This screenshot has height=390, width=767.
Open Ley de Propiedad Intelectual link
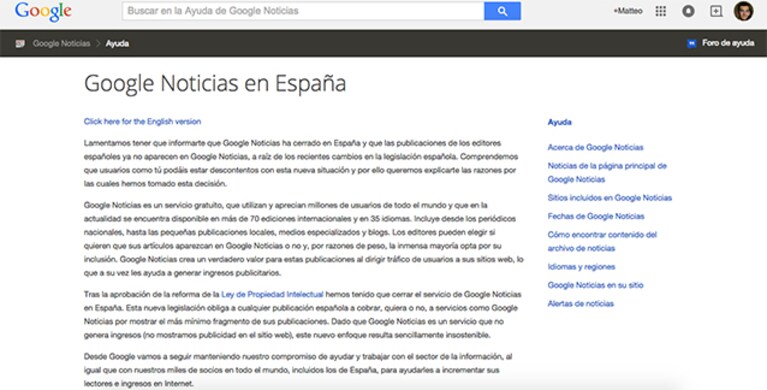click(x=272, y=294)
